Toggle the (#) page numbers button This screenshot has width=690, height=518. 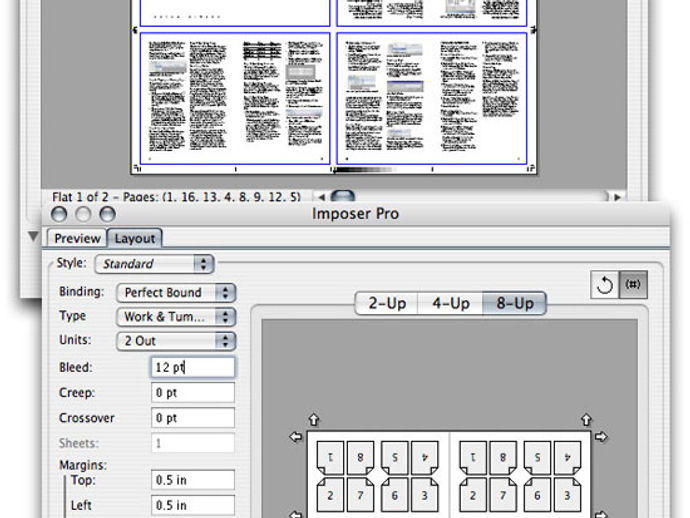point(633,285)
